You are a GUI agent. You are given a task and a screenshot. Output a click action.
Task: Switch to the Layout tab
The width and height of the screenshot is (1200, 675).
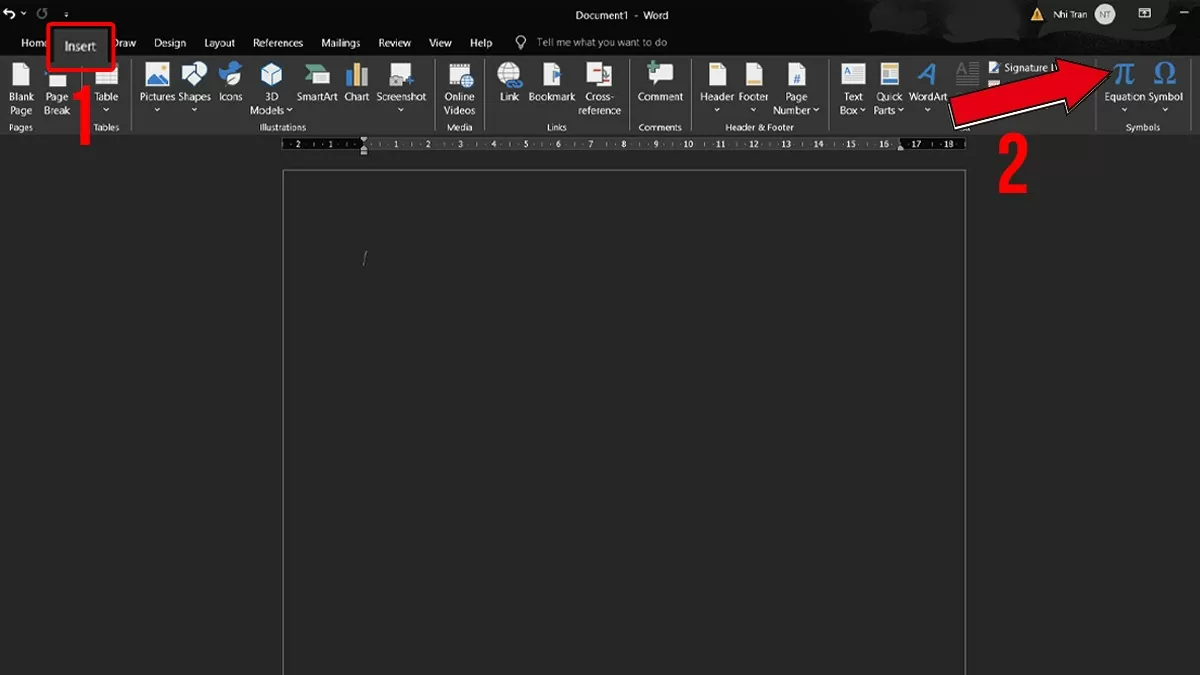tap(219, 43)
